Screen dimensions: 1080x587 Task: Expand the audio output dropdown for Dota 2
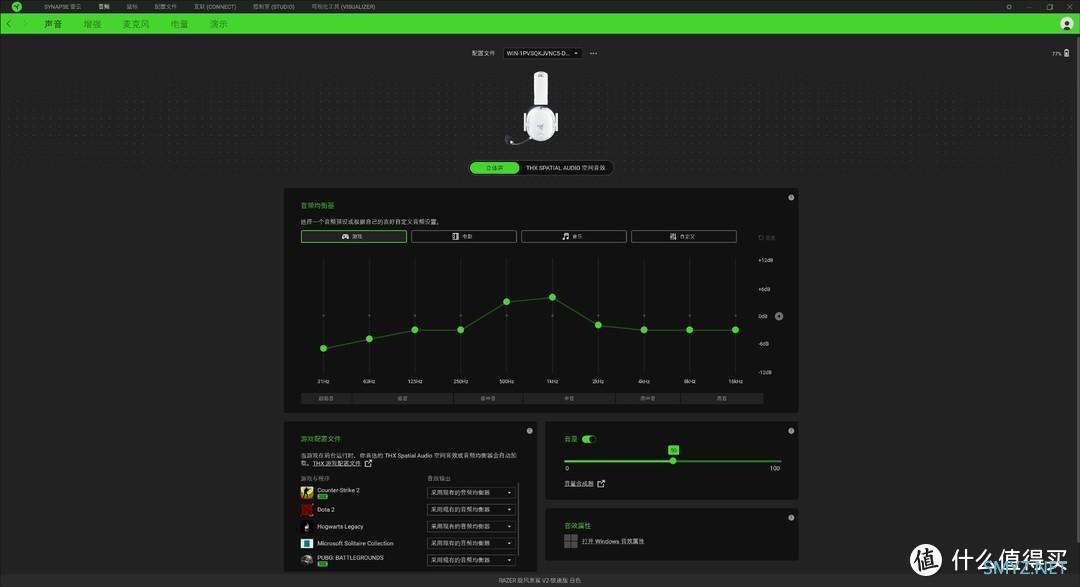[471, 510]
